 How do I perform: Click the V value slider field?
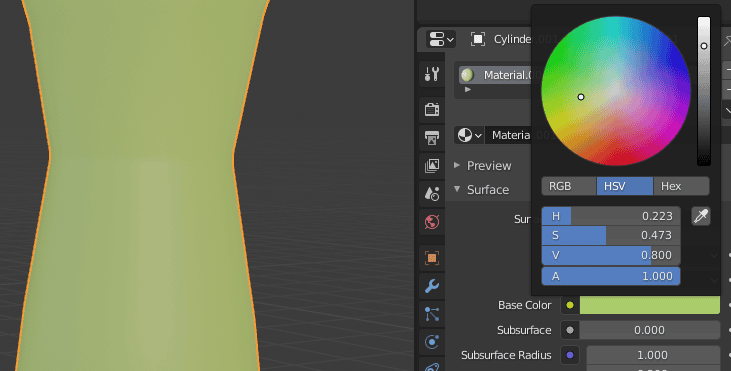(611, 255)
